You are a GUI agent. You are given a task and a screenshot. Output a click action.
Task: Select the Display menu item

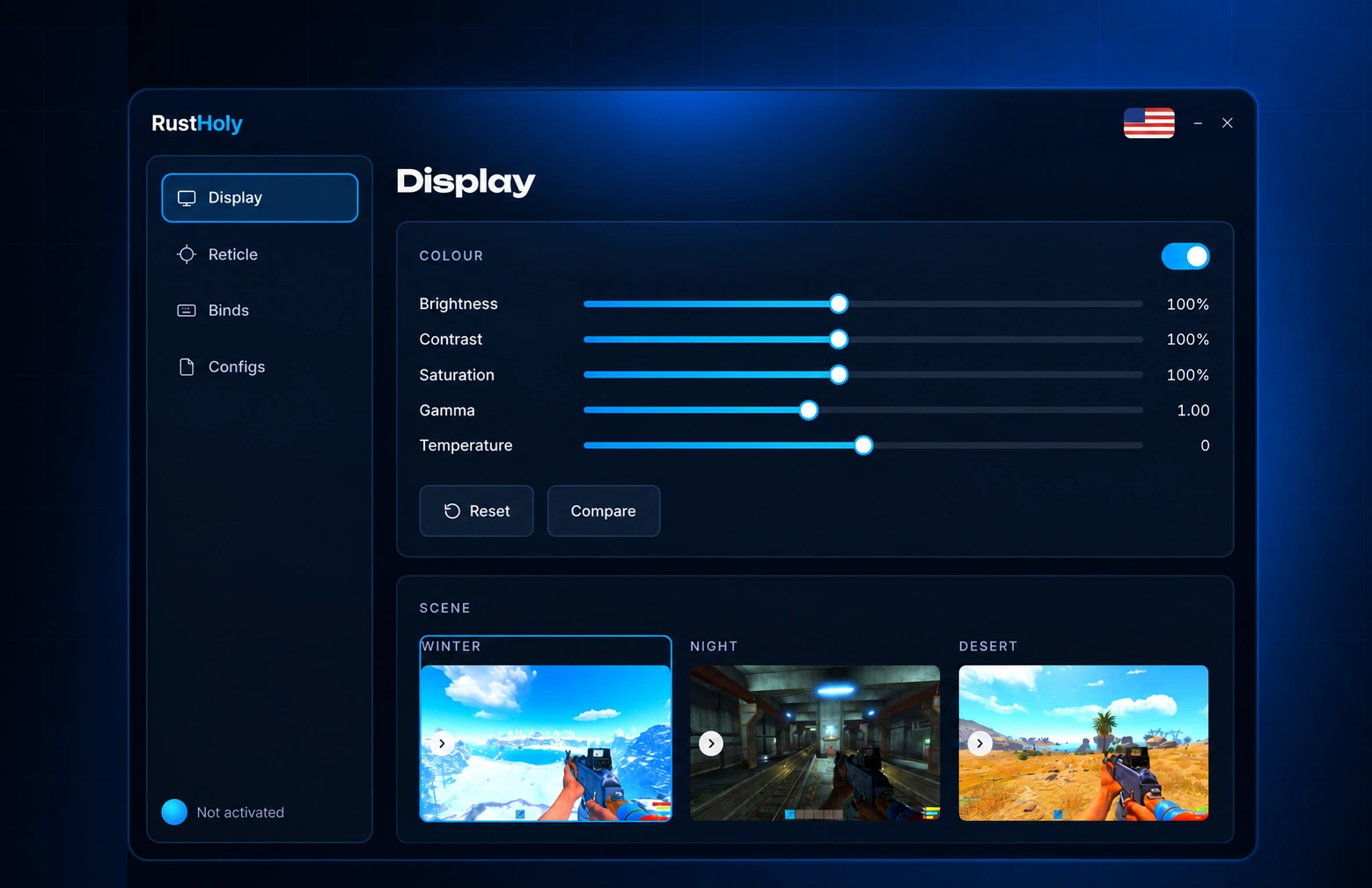click(260, 198)
